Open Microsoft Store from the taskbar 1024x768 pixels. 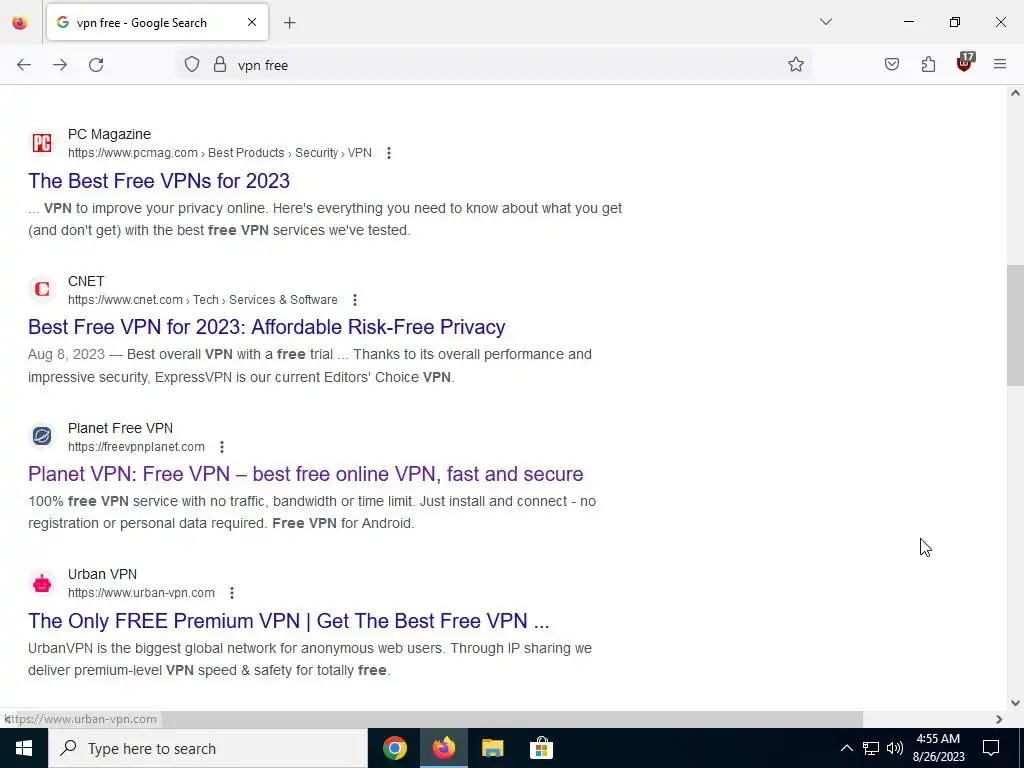click(541, 748)
